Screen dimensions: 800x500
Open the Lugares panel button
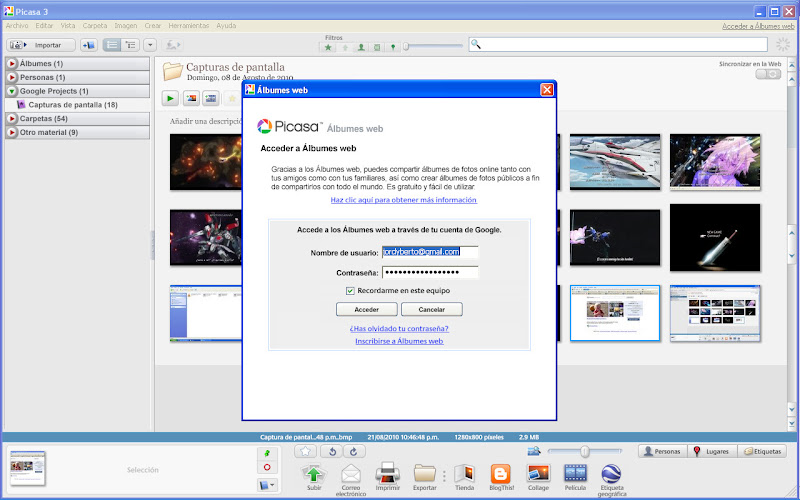[712, 452]
